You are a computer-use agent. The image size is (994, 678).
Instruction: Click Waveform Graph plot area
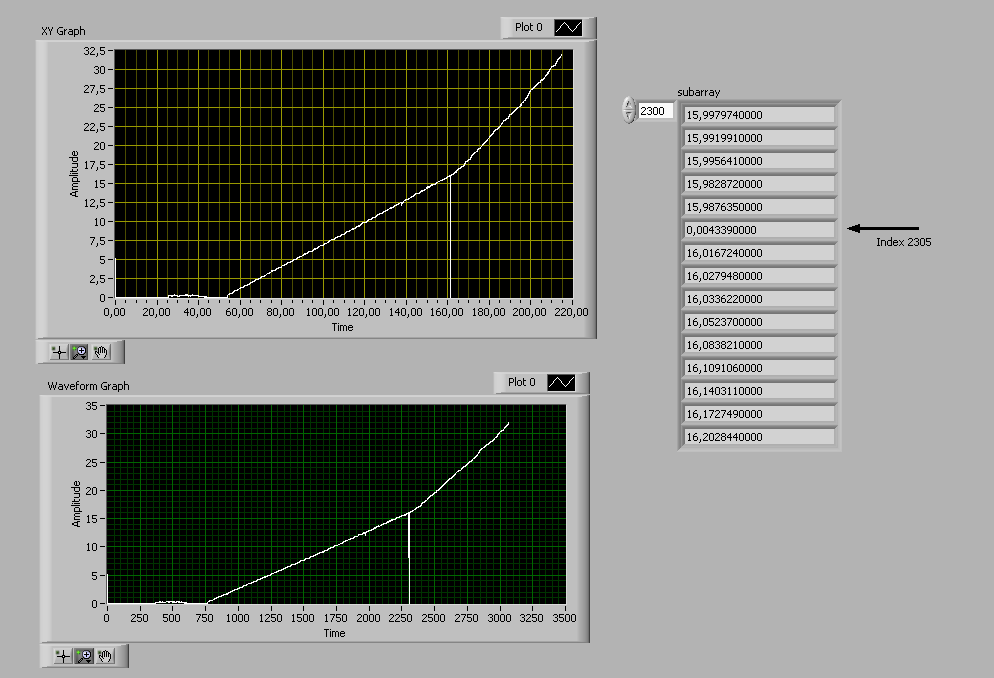(336, 504)
